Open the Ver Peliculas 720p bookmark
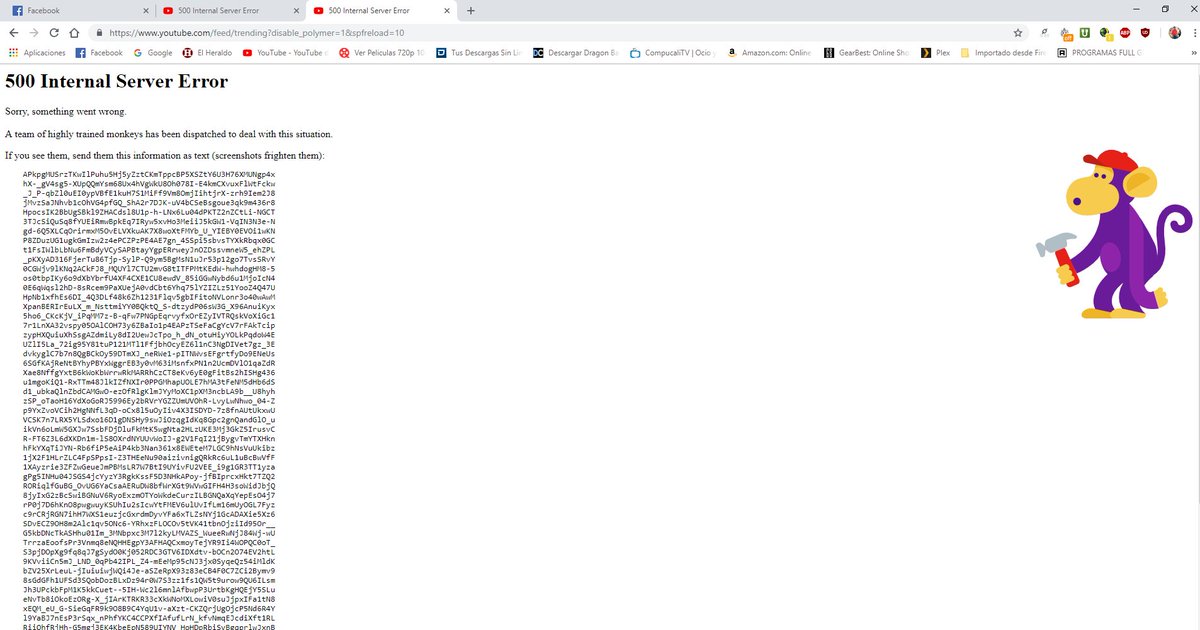The image size is (1200, 630). pos(382,53)
